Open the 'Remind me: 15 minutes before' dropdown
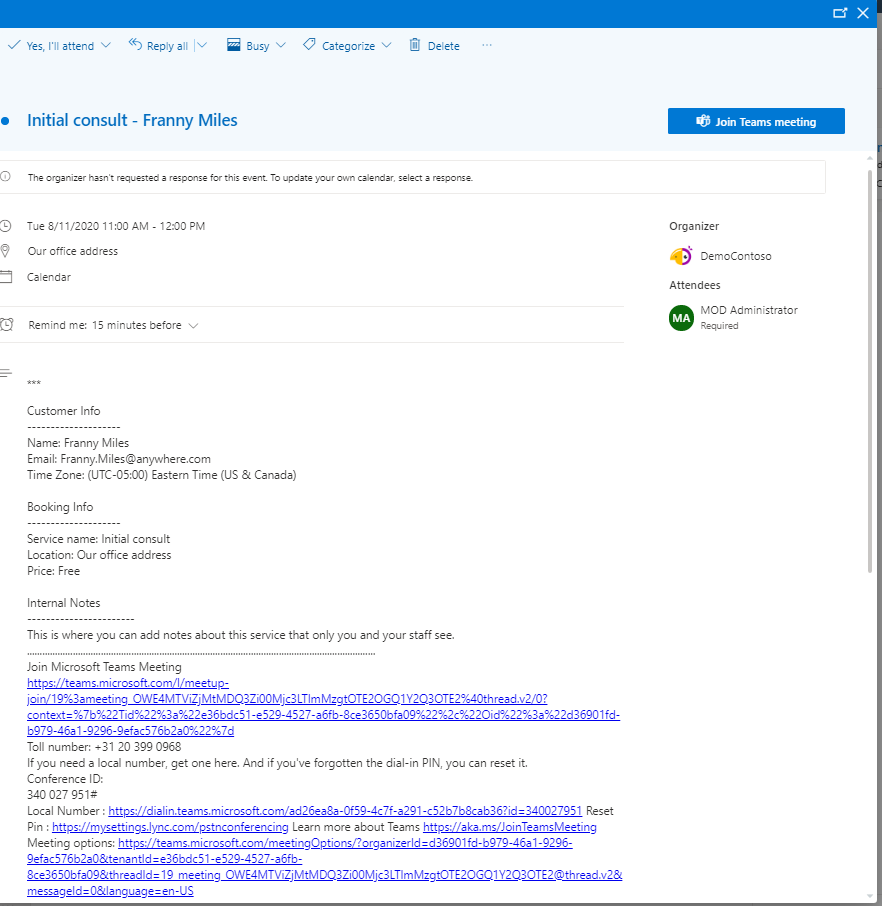The height and width of the screenshot is (906, 882). point(113,325)
